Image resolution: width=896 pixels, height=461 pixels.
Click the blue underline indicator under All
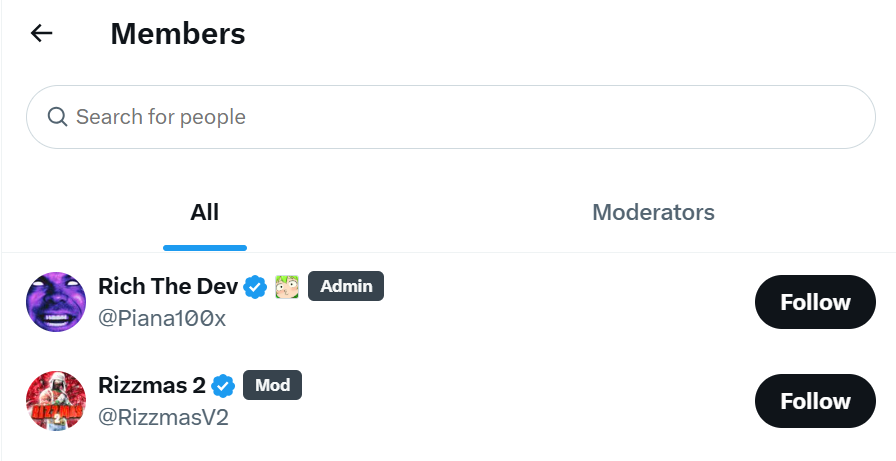(x=204, y=247)
